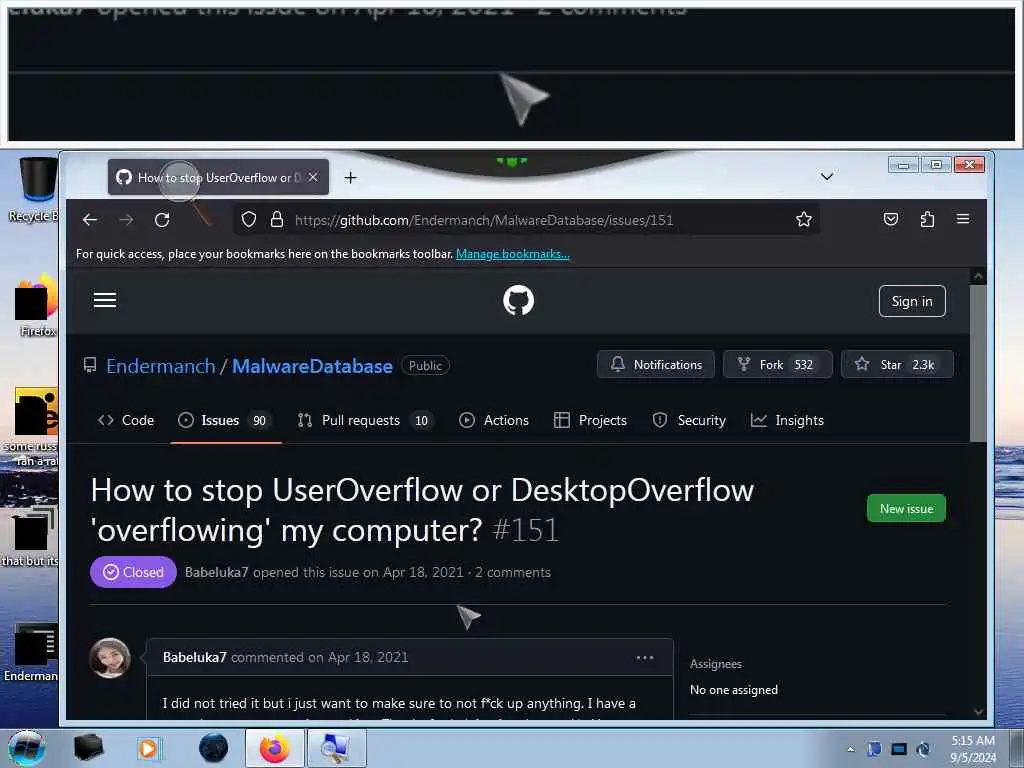Go to the Actions tab
This screenshot has height=768, width=1024.
point(494,421)
